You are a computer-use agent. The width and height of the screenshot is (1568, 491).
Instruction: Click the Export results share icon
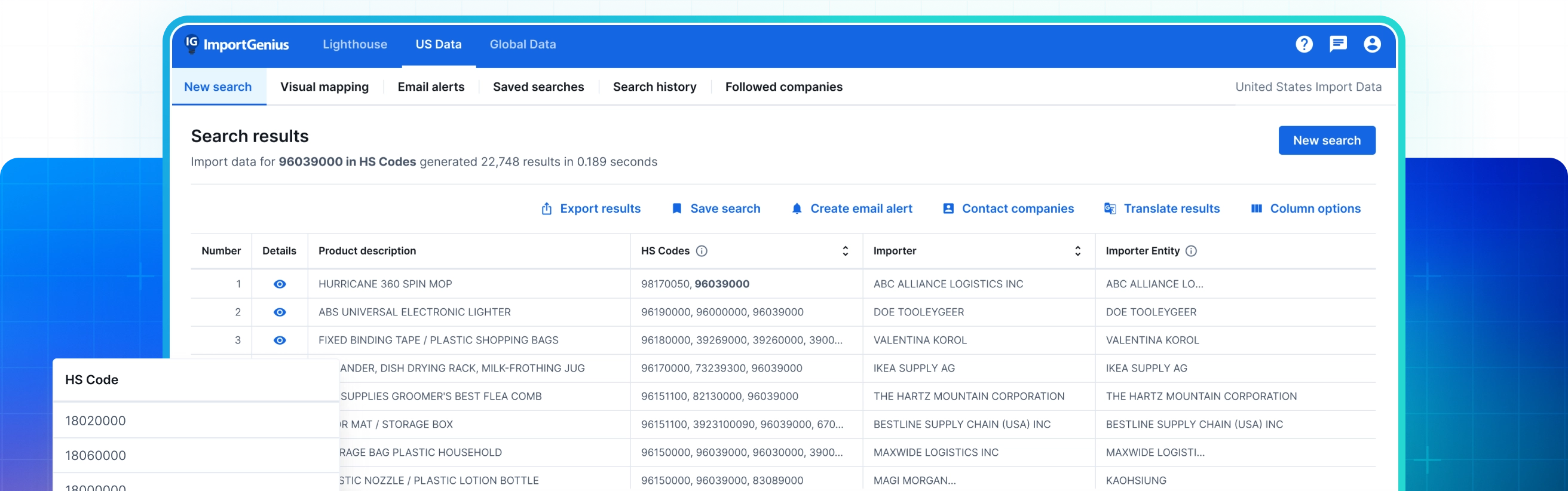point(547,208)
